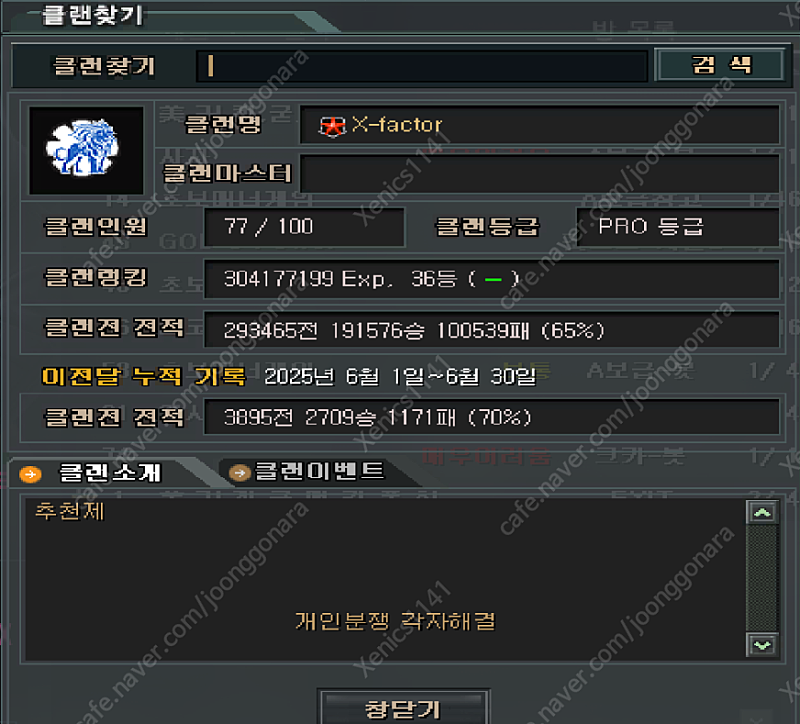The image size is (800, 724).
Task: Click the 검색 search button
Action: pos(720,65)
